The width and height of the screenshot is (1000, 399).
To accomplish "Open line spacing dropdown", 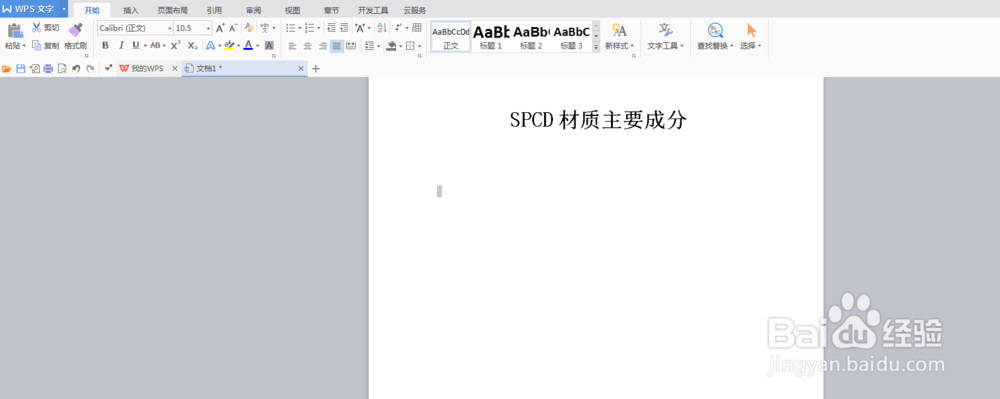I will click(372, 46).
